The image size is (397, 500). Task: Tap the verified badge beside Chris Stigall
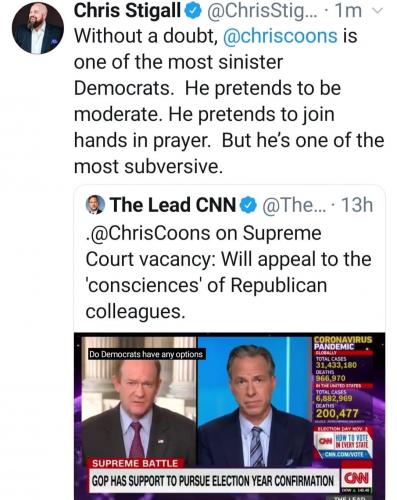tap(193, 11)
